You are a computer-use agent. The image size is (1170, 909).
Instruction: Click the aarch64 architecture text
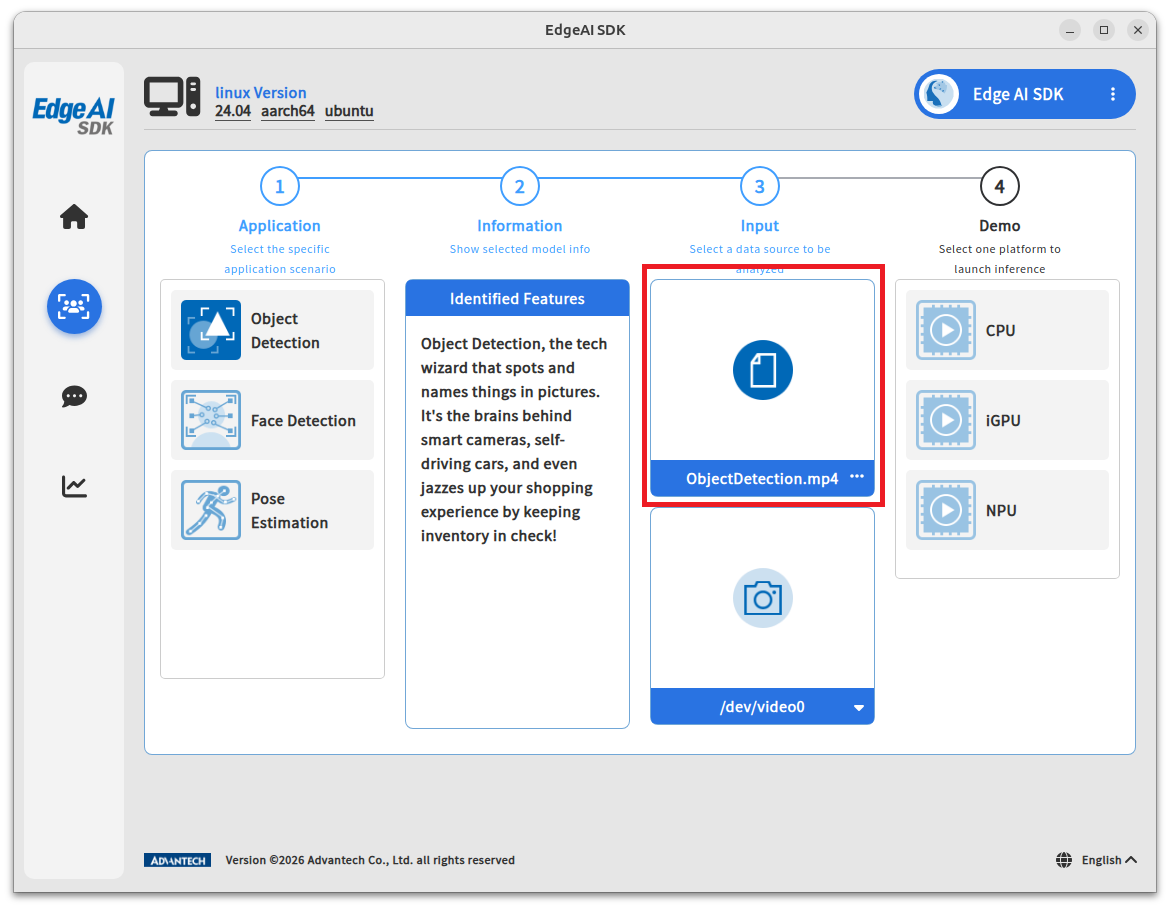point(287,111)
